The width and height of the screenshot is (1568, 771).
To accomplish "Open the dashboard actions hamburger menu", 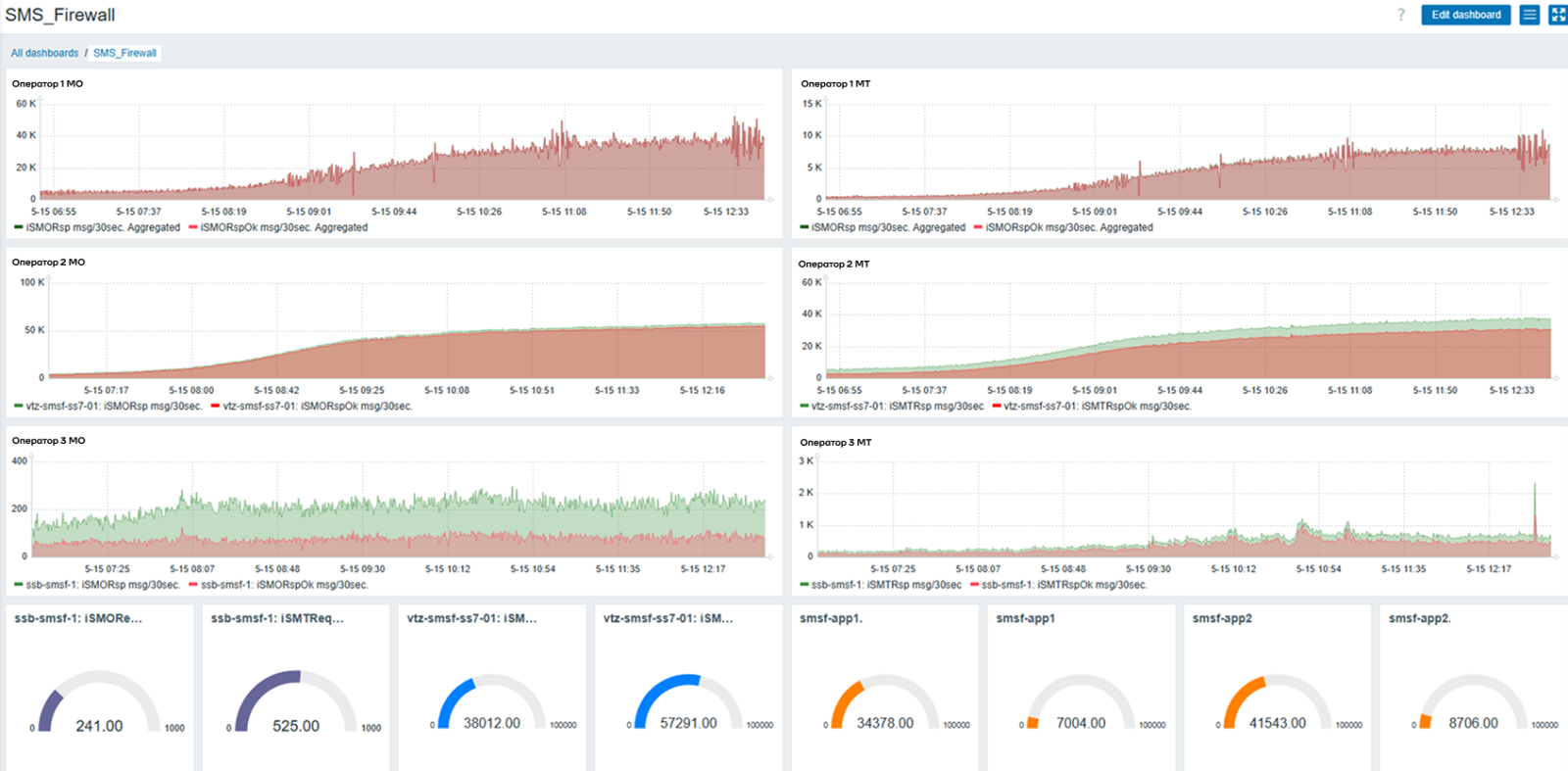I will coord(1529,15).
